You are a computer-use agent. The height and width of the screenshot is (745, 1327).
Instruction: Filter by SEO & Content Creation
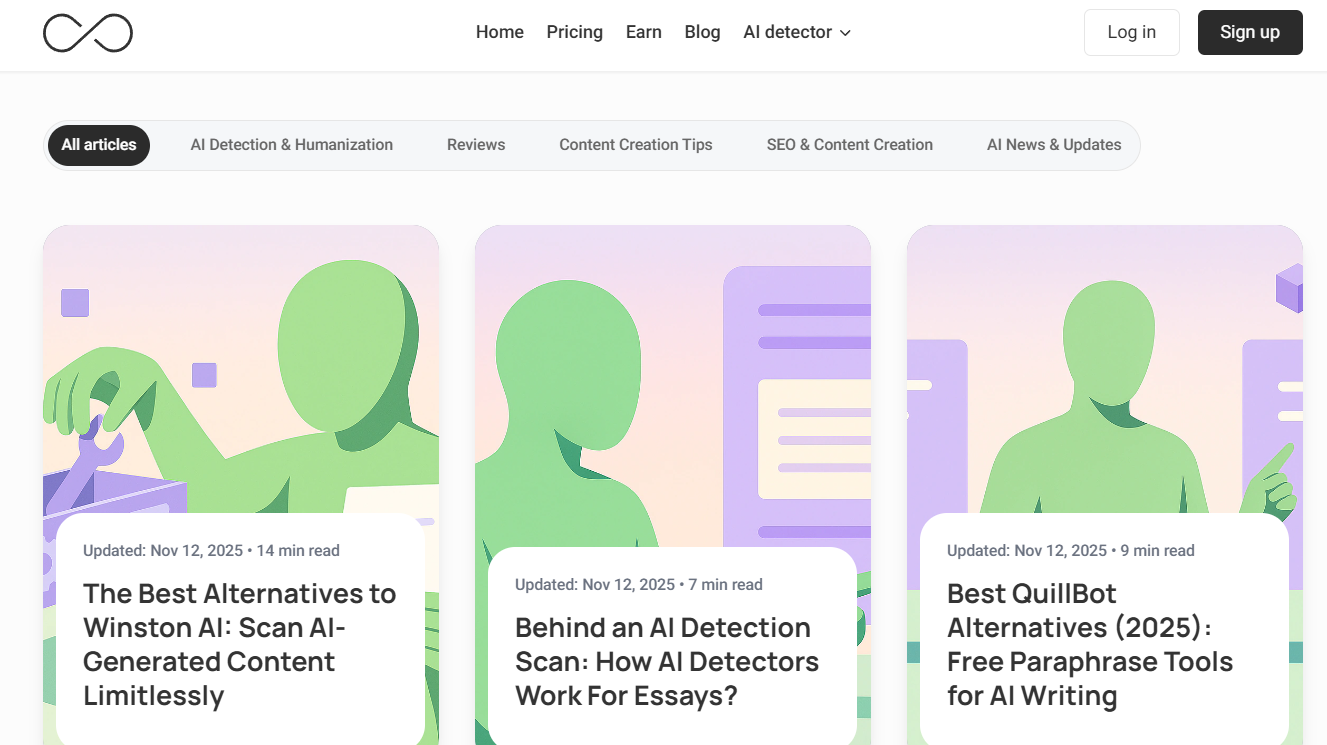click(x=850, y=145)
